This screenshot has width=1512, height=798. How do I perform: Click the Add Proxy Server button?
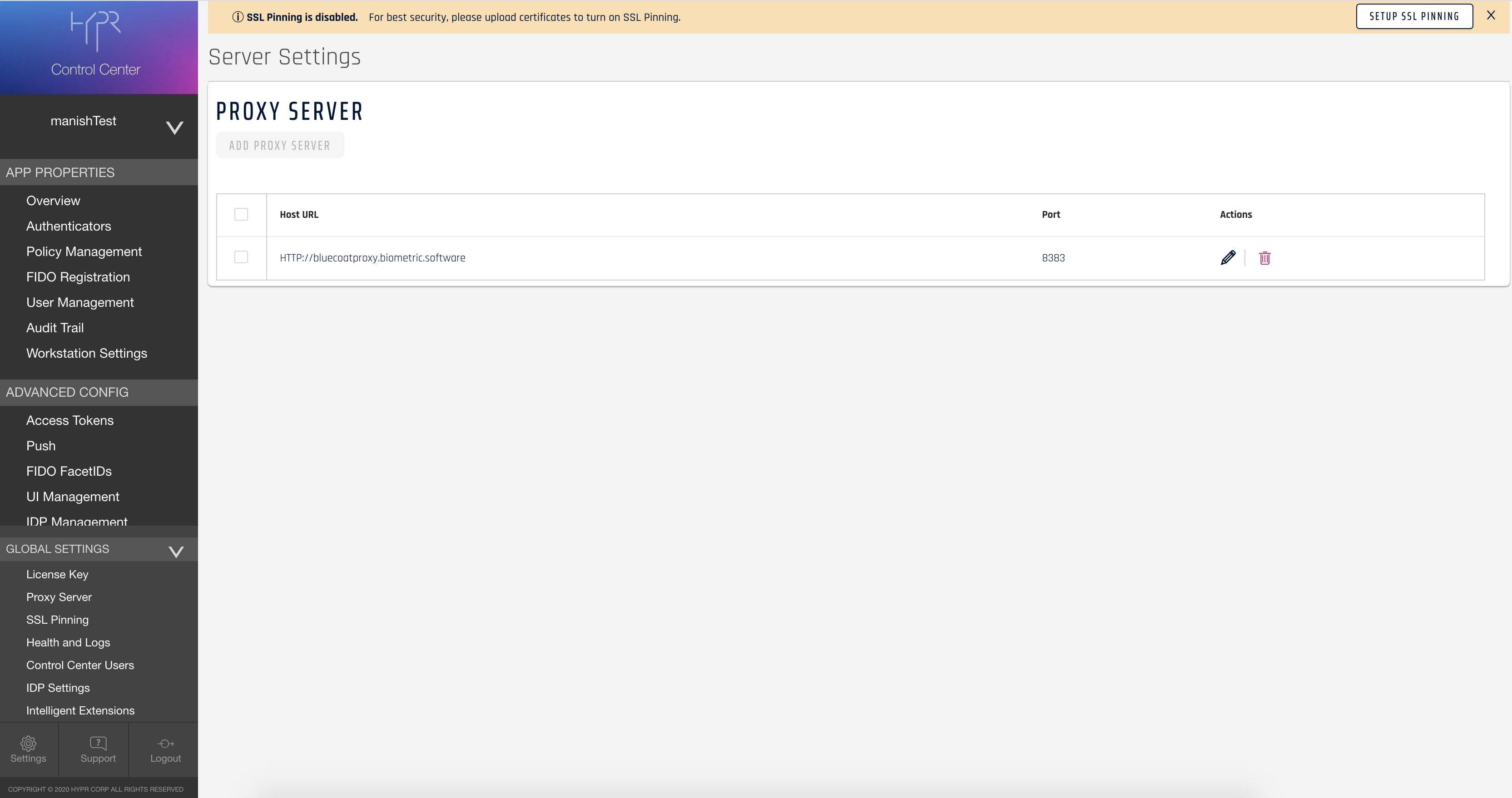pyautogui.click(x=280, y=146)
